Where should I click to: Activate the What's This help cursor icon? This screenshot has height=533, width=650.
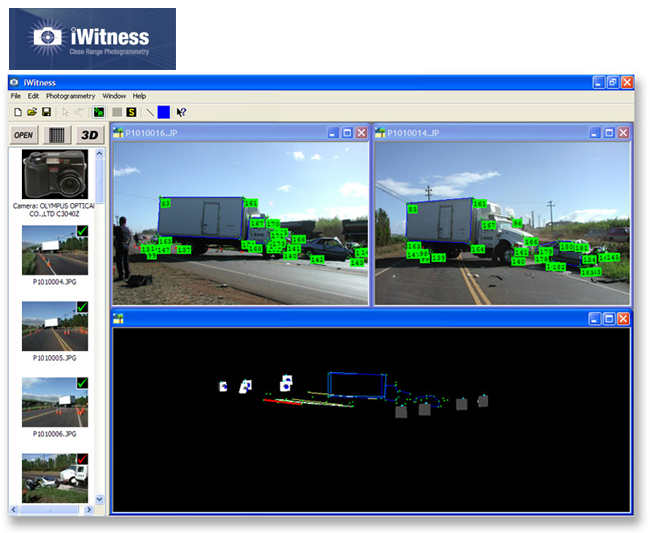pos(181,112)
